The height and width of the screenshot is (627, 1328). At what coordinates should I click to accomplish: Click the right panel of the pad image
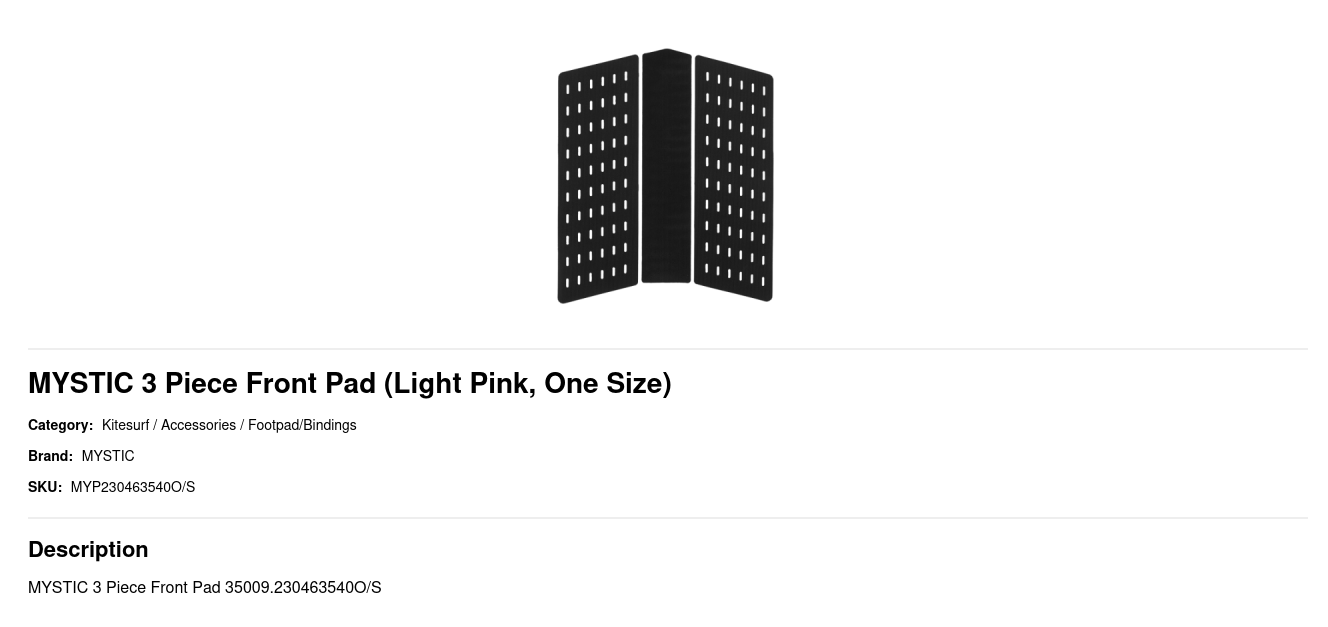733,178
